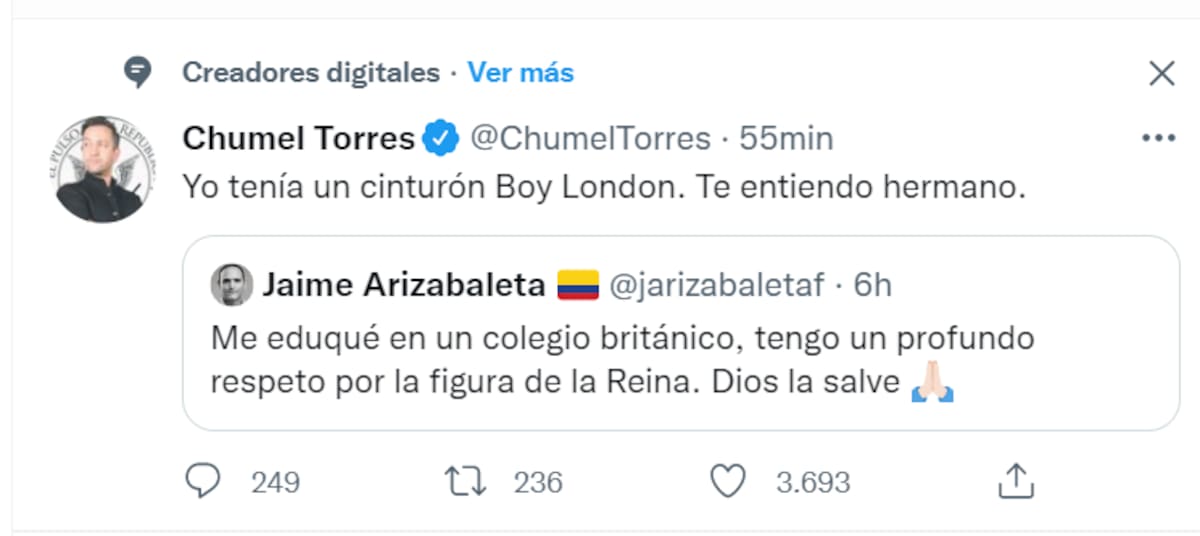This screenshot has width=1200, height=536.
Task: Open the "Ver más" link
Action: pos(521,73)
